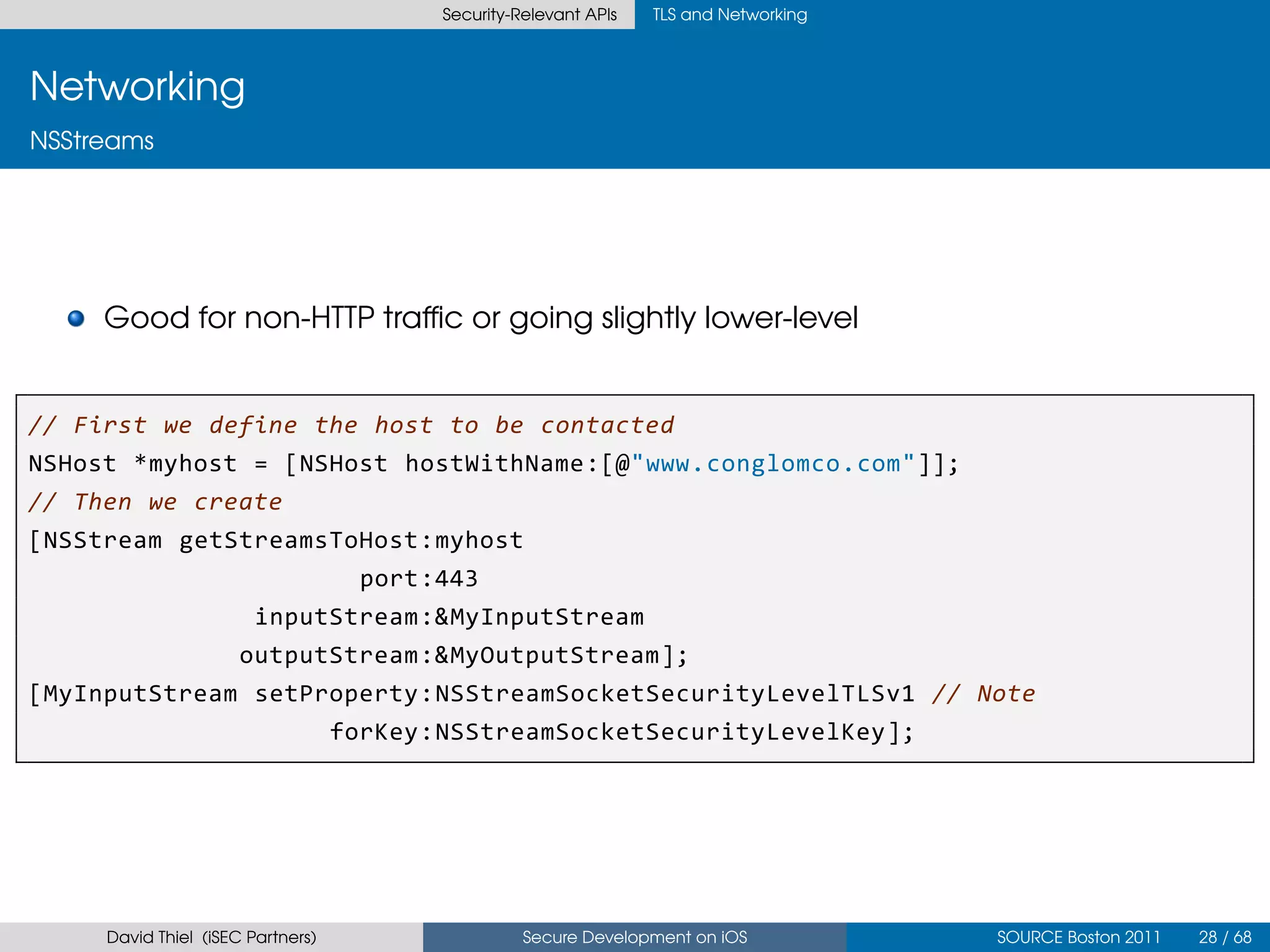Screen dimensions: 1270x952
Task: Click the forKey:NSStreamSocketSecurityLevelKey line
Action: coord(621,732)
